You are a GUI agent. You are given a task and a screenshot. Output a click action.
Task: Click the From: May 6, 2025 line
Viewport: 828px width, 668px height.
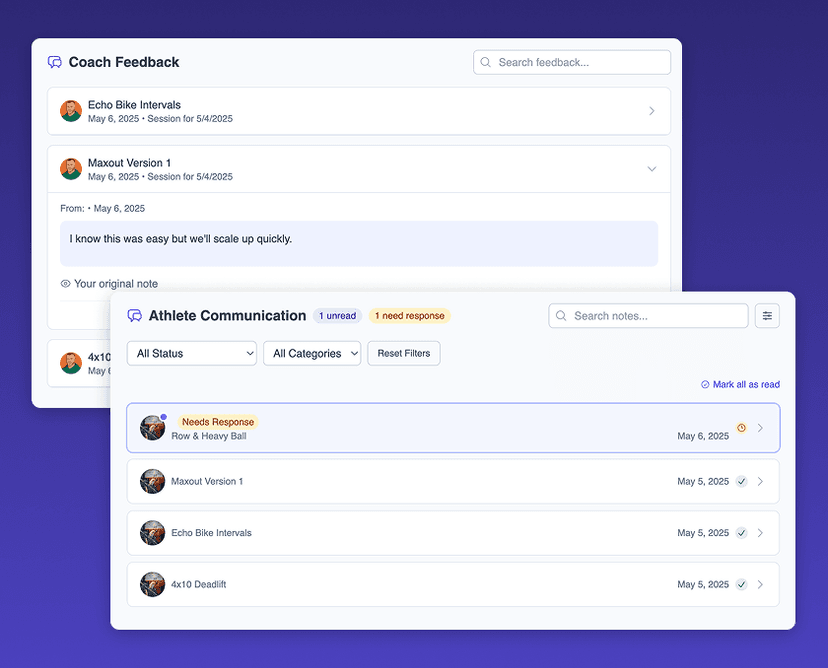tap(102, 209)
